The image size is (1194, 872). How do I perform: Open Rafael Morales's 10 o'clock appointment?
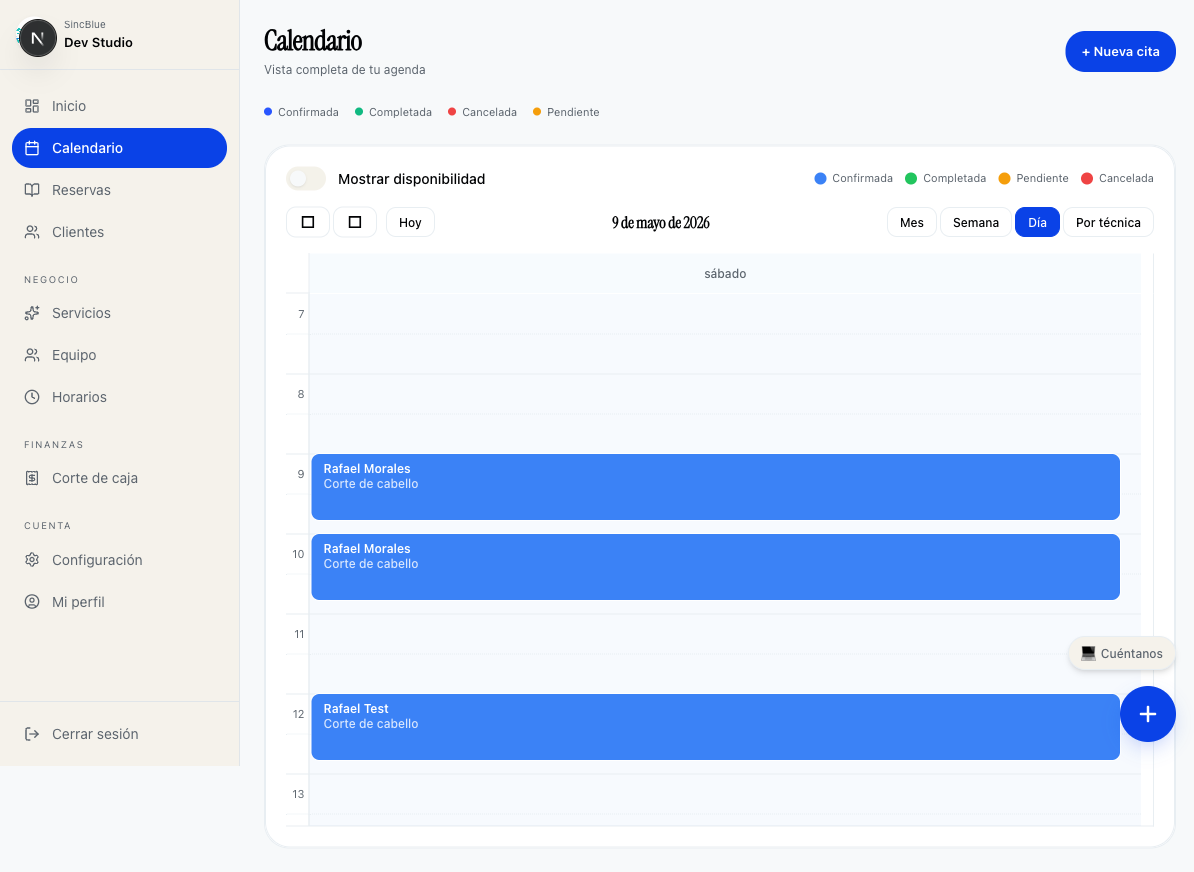(715, 567)
